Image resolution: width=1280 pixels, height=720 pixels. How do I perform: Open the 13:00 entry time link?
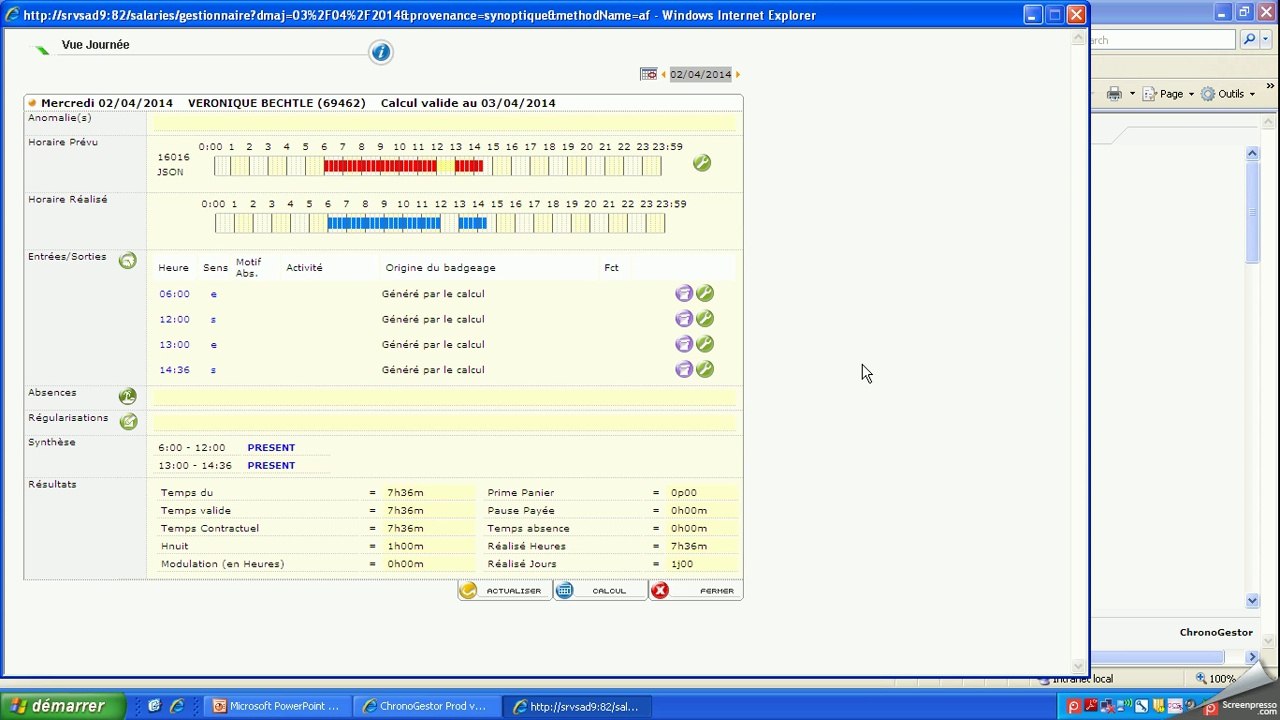(x=174, y=344)
